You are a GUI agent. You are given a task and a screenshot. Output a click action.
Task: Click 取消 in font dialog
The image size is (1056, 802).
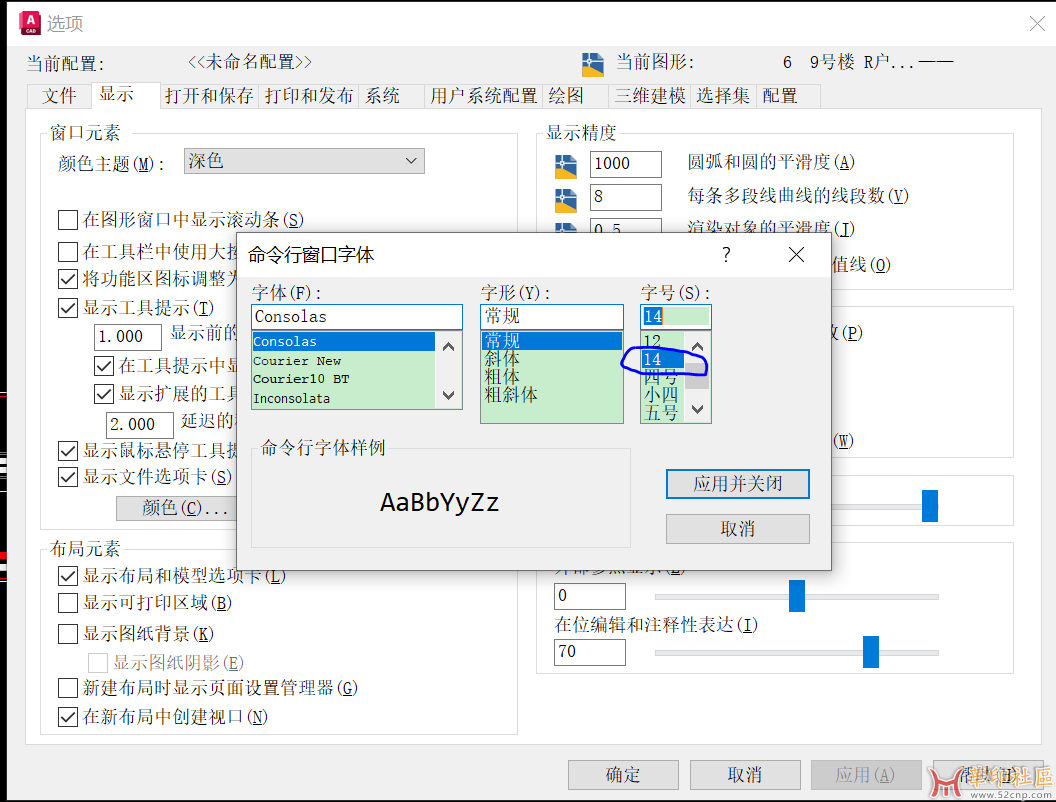click(738, 529)
